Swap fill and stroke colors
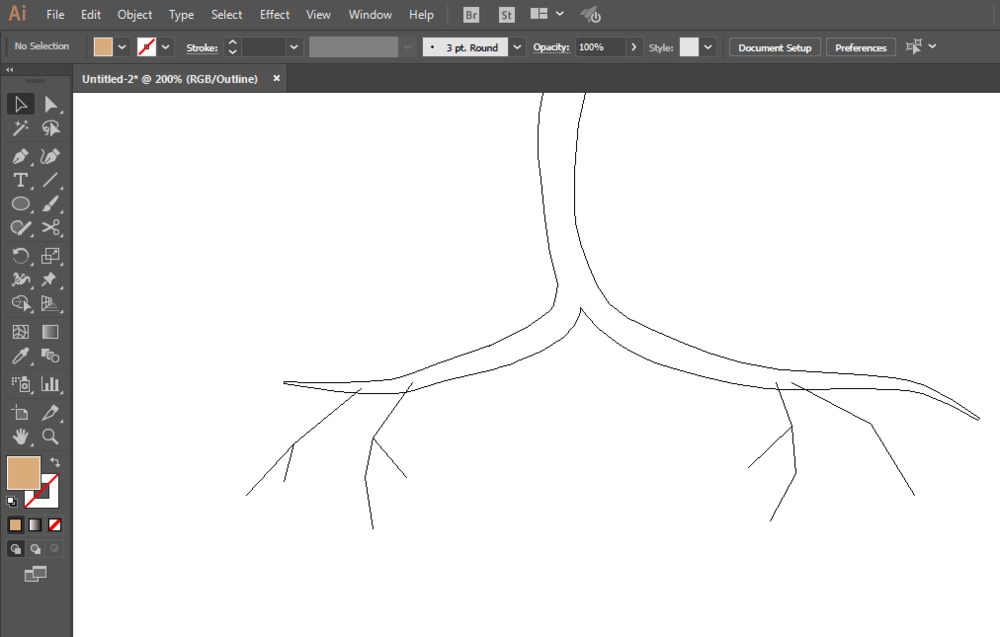This screenshot has width=1000, height=637. 55,462
